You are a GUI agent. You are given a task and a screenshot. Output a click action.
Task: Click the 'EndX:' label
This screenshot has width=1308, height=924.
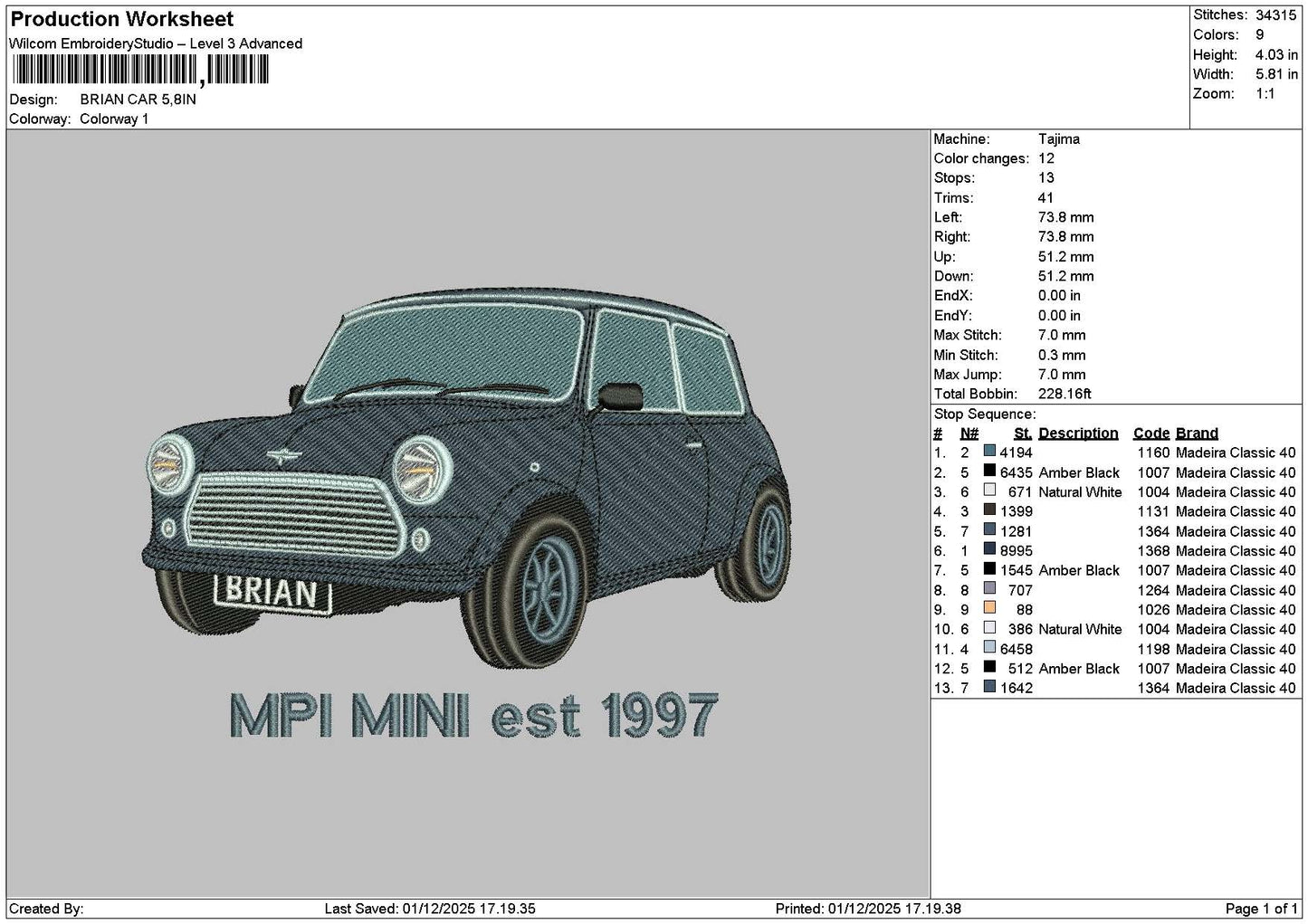click(x=952, y=296)
